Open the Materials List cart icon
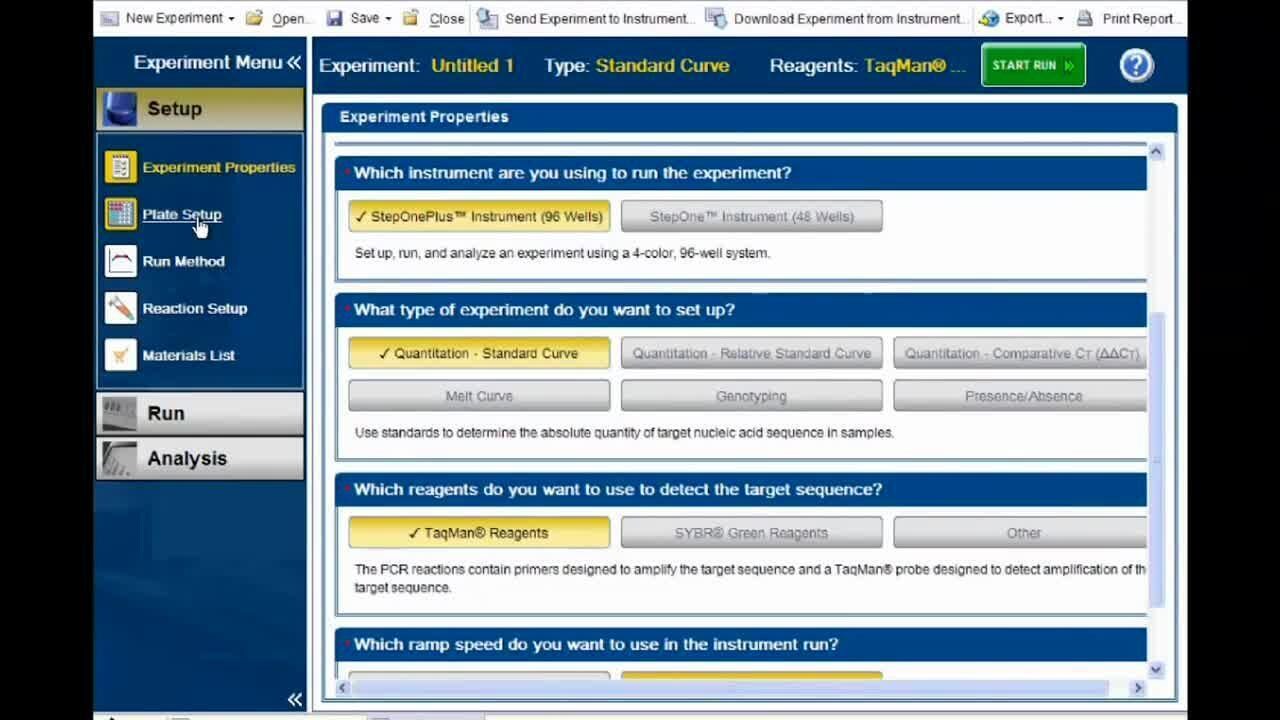 [120, 355]
